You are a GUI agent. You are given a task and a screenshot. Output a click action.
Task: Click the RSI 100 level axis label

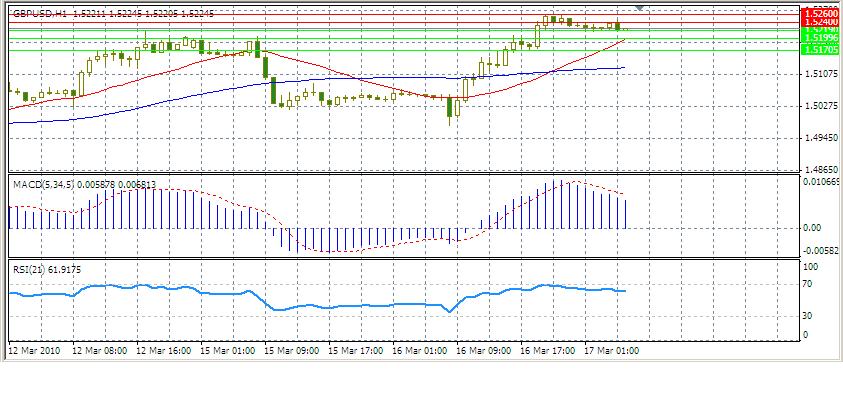(812, 267)
